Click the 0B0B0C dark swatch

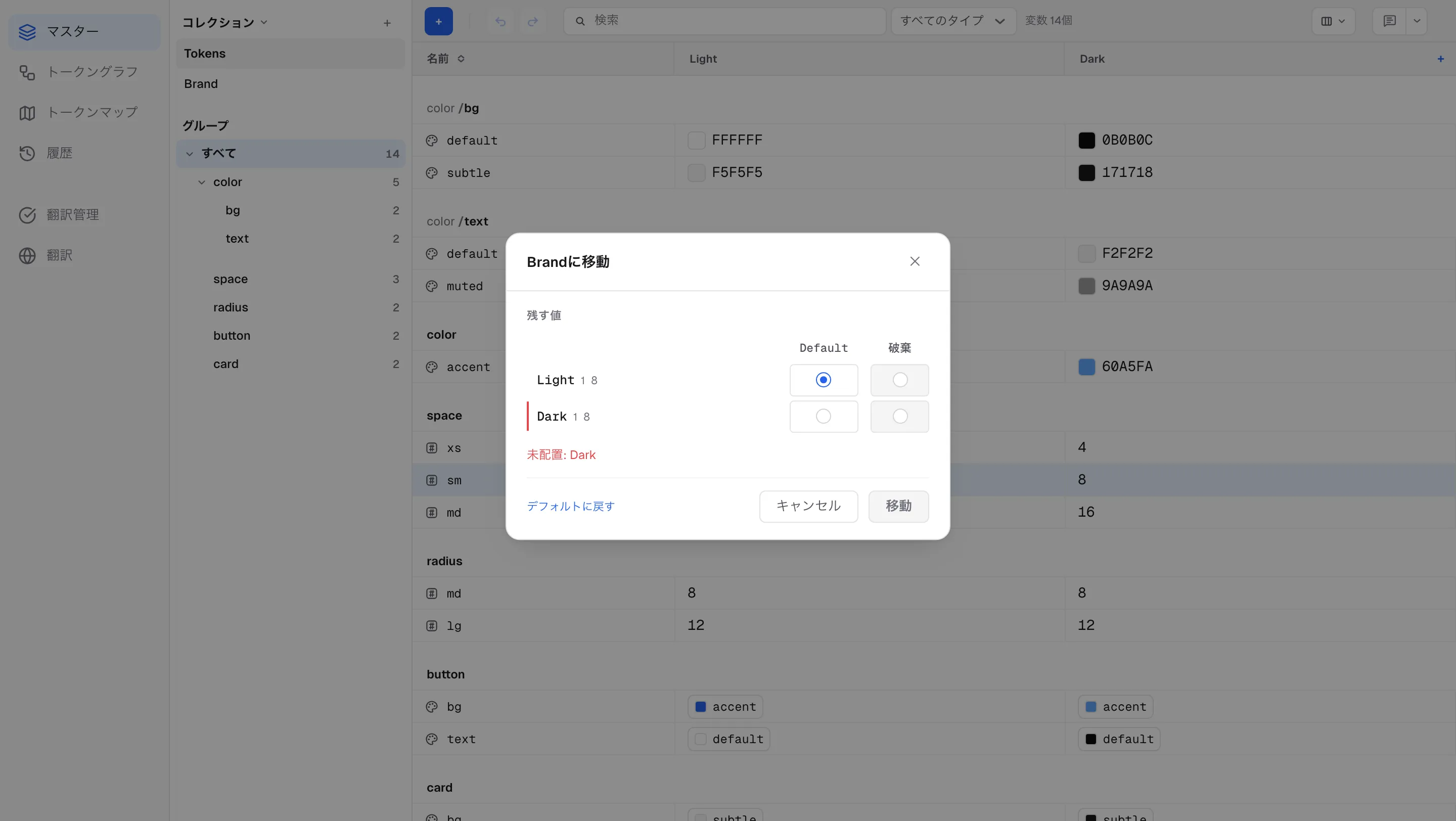(x=1086, y=140)
